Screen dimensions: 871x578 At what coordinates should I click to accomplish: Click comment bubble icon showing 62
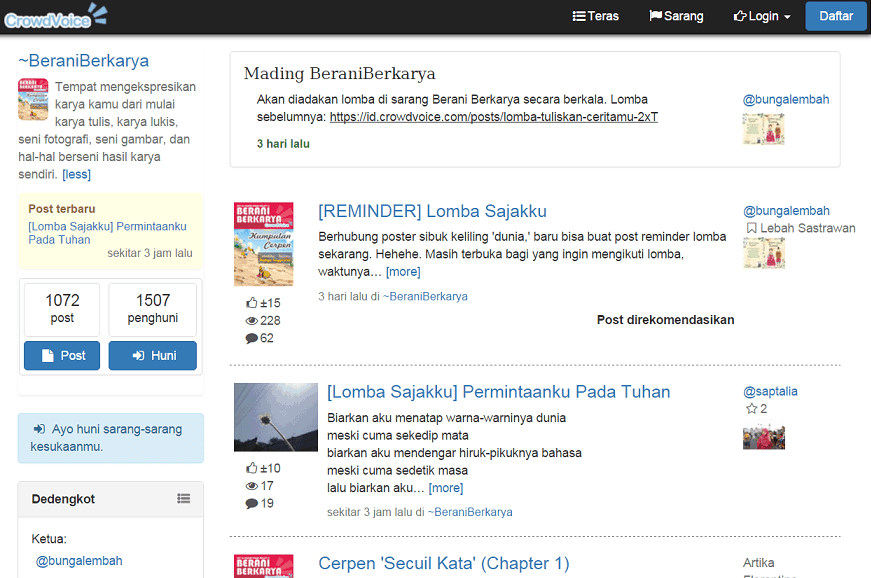coord(252,339)
